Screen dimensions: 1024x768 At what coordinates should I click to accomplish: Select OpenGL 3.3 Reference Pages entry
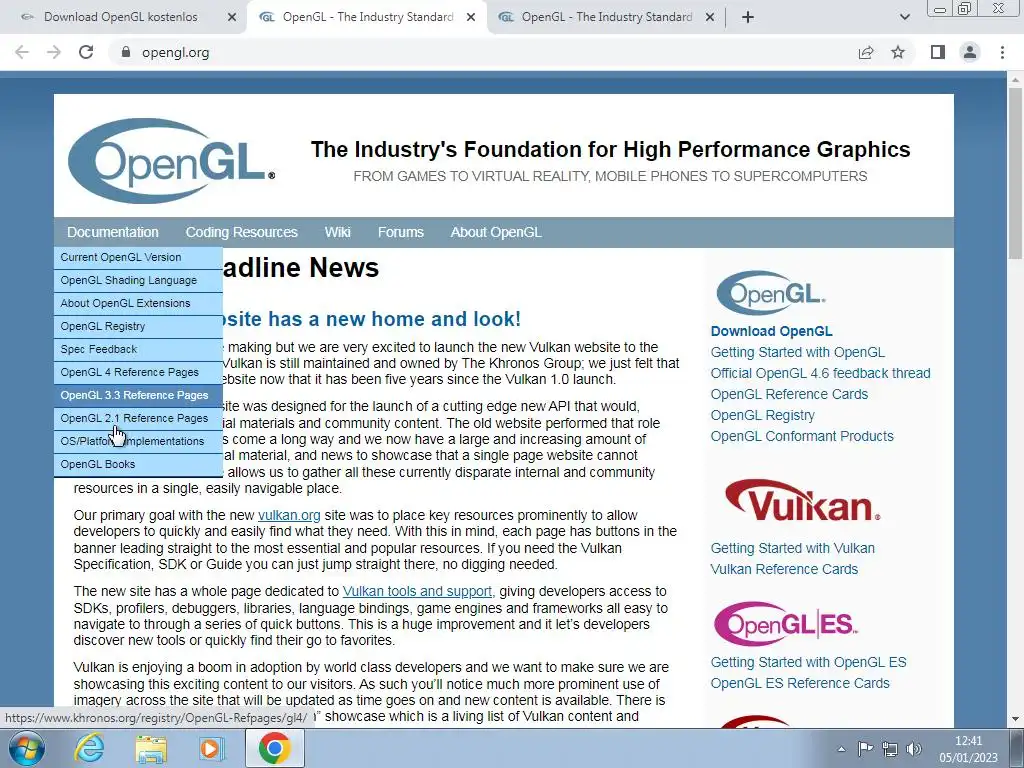[138, 395]
